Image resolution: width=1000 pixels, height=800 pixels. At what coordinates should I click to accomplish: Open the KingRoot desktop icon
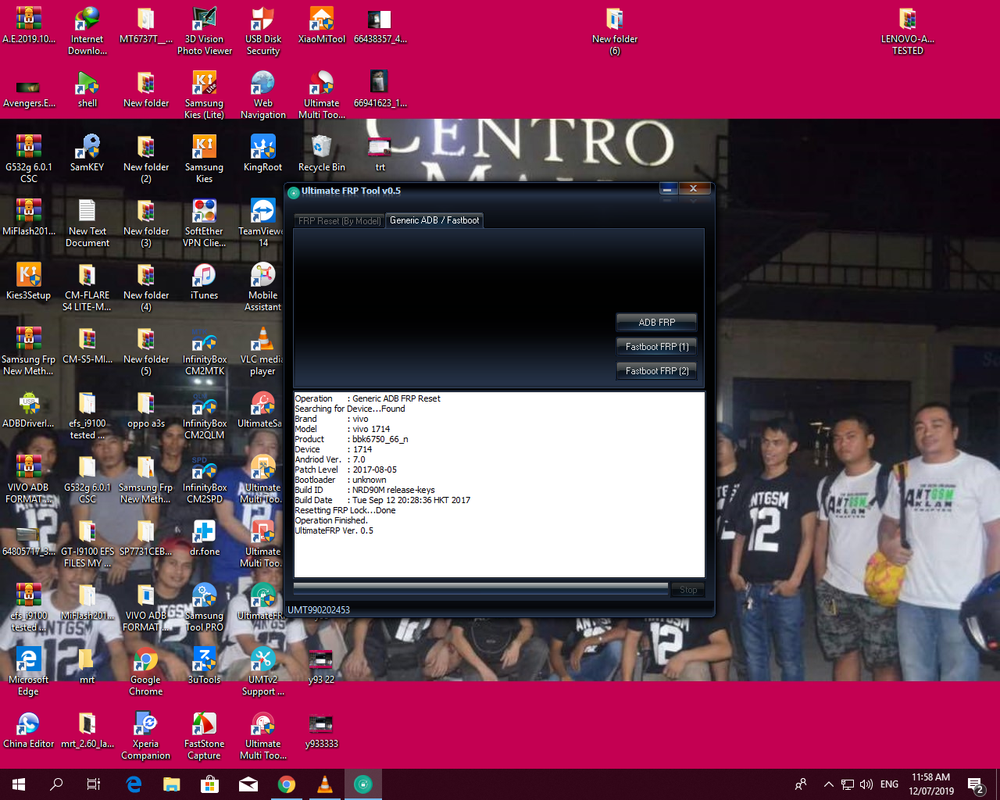pos(263,153)
